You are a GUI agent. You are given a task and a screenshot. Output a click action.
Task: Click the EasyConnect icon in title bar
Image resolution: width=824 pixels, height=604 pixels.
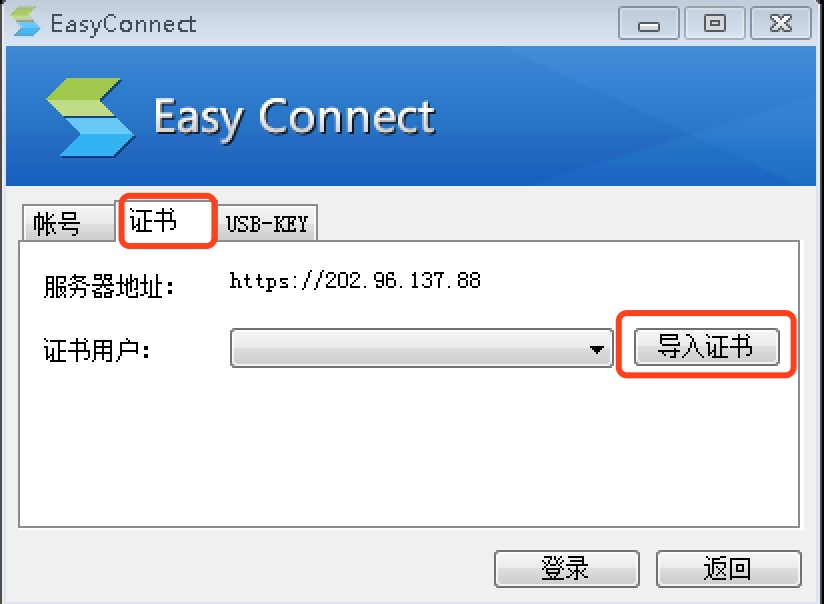click(25, 22)
